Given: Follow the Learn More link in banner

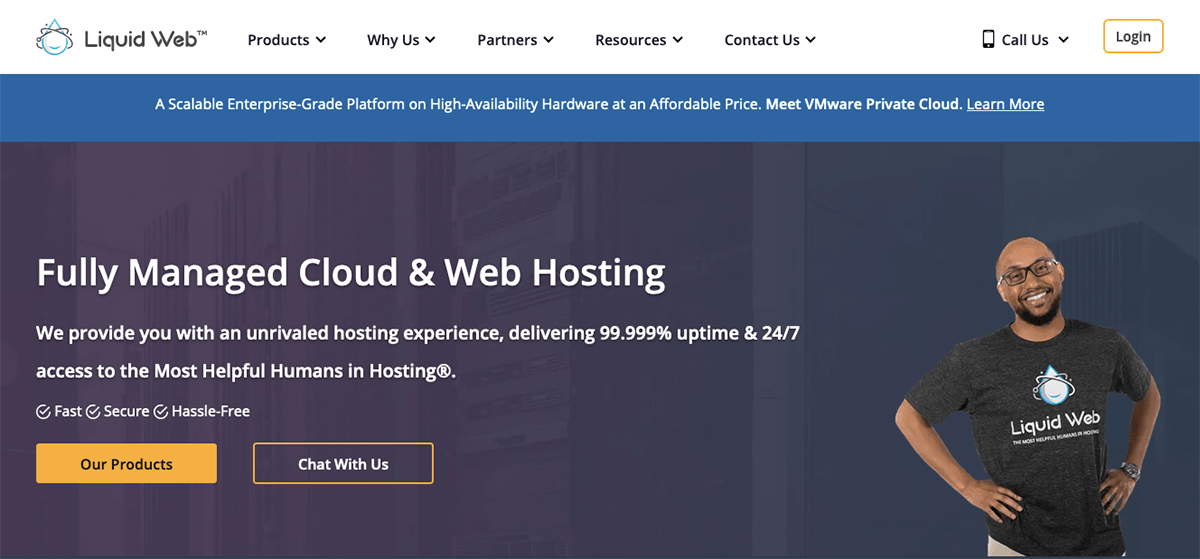Looking at the screenshot, I should 1005,104.
